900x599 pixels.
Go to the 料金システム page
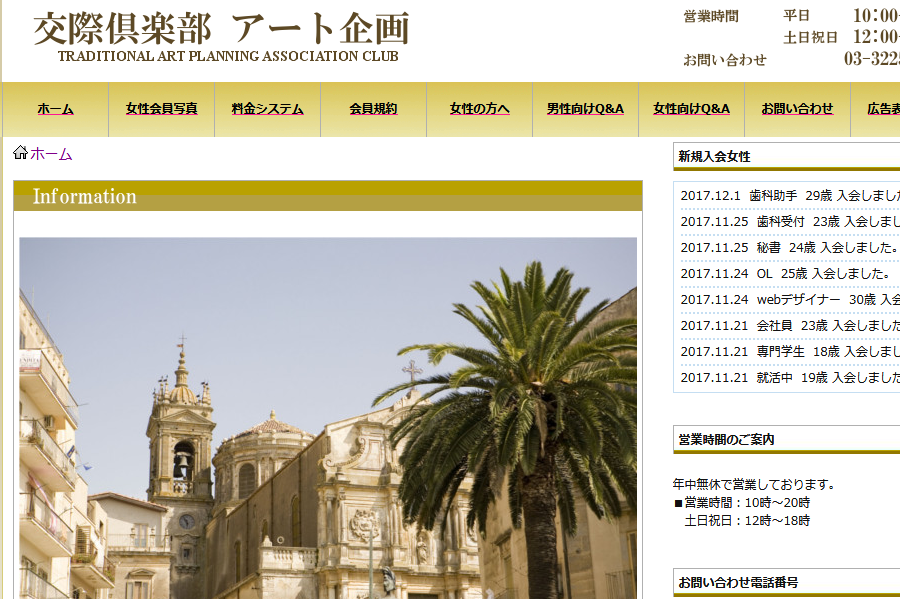(267, 109)
